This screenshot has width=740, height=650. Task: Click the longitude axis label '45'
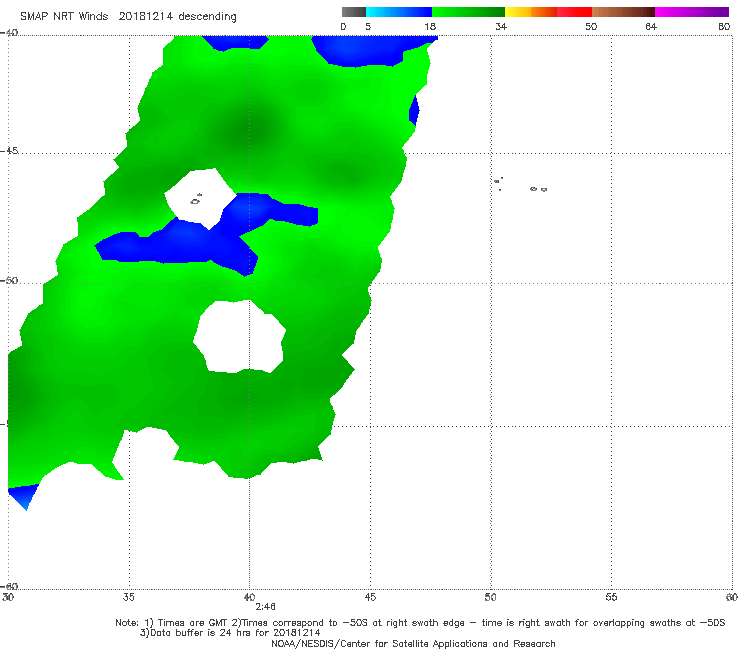click(x=370, y=597)
